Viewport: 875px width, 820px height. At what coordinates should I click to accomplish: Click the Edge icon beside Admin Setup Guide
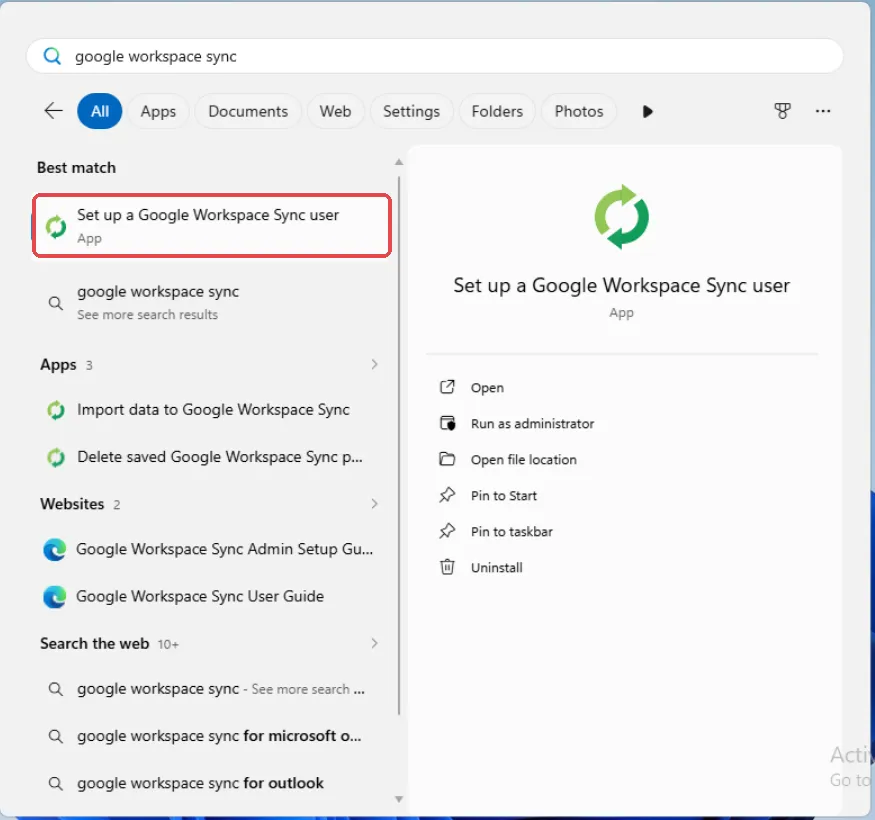tap(55, 550)
